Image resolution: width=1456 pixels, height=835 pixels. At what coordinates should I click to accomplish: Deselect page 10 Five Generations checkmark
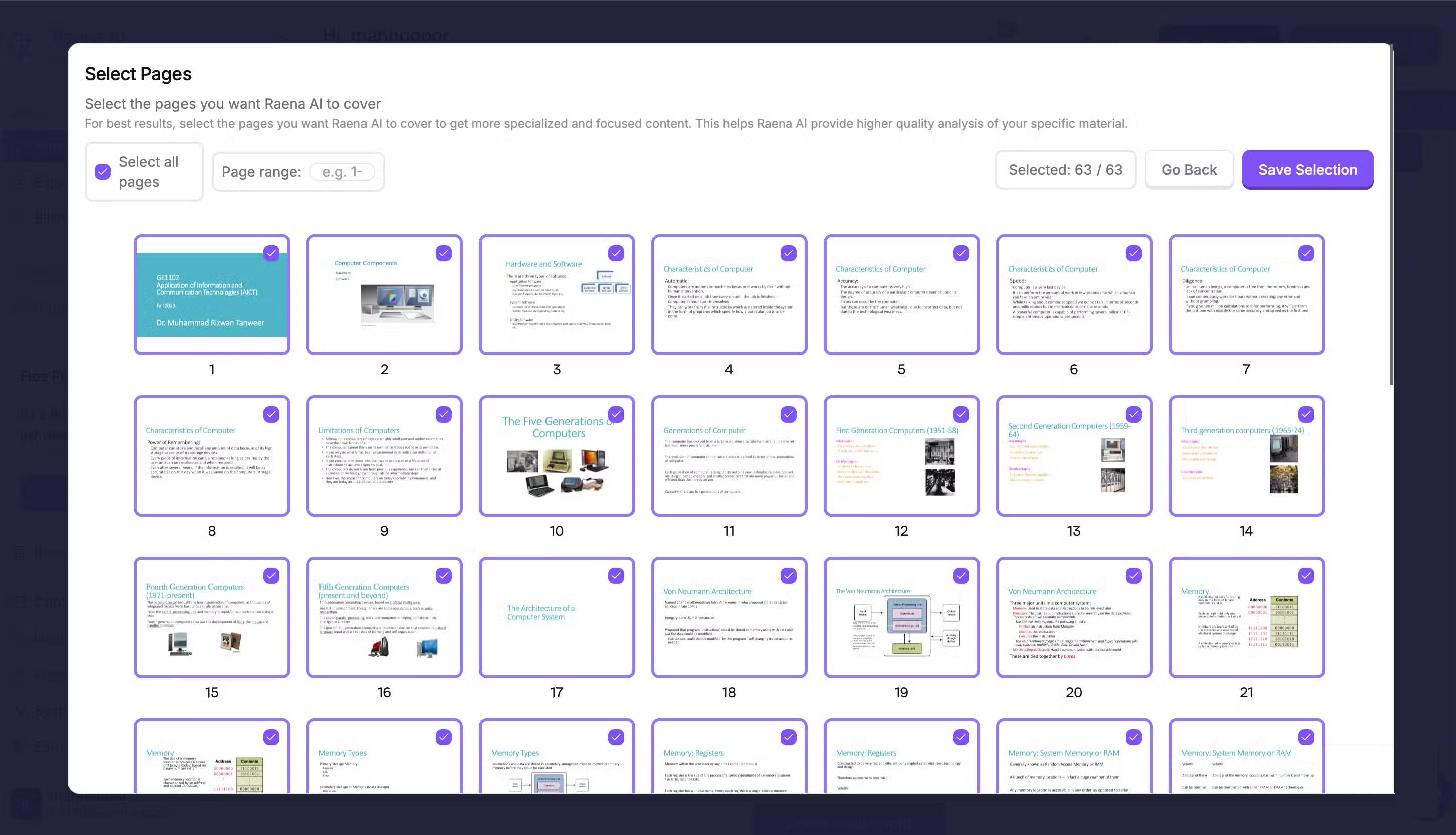616,414
